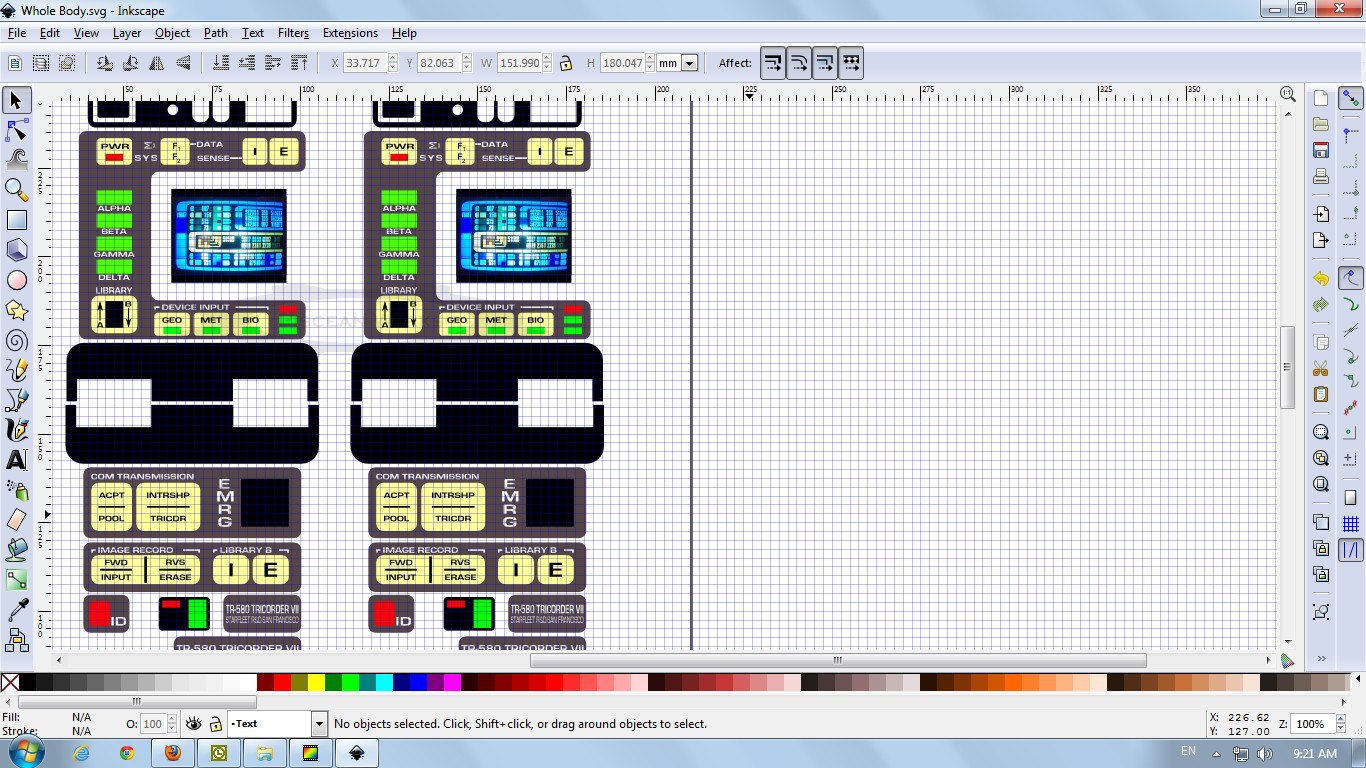The height and width of the screenshot is (768, 1366).
Task: Open the Extensions menu
Action: click(350, 33)
